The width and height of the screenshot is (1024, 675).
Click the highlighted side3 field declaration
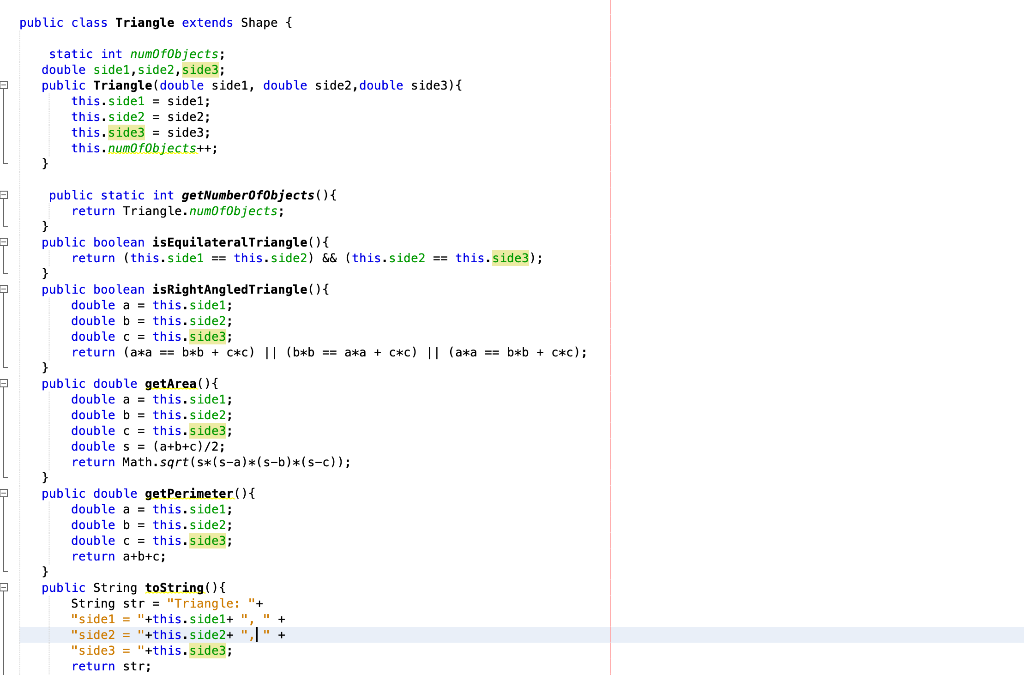point(202,70)
